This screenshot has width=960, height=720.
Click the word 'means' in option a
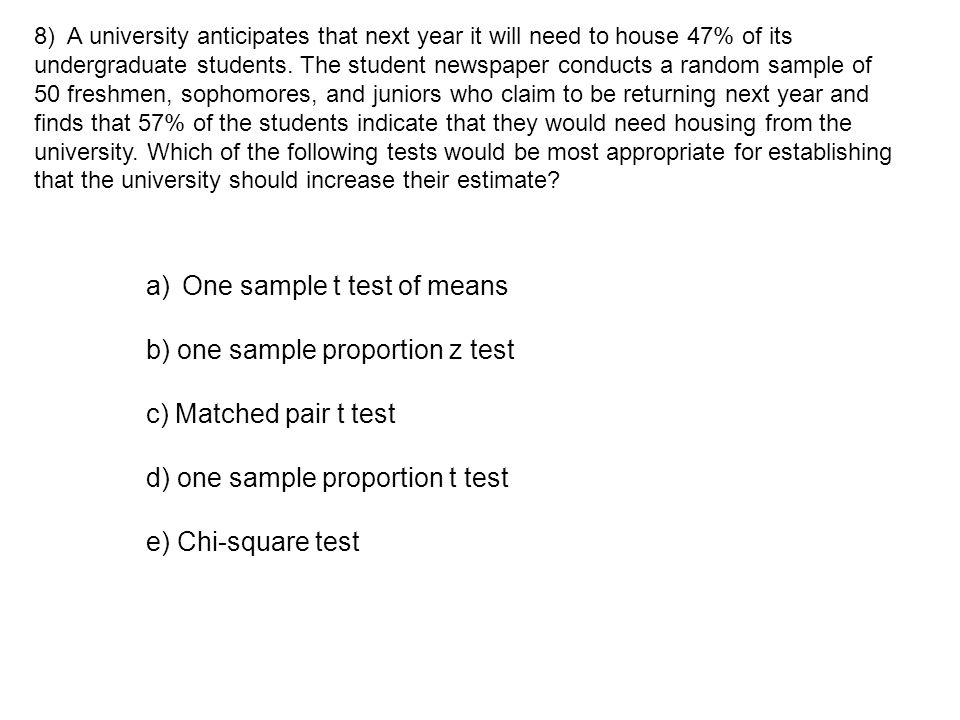(467, 287)
